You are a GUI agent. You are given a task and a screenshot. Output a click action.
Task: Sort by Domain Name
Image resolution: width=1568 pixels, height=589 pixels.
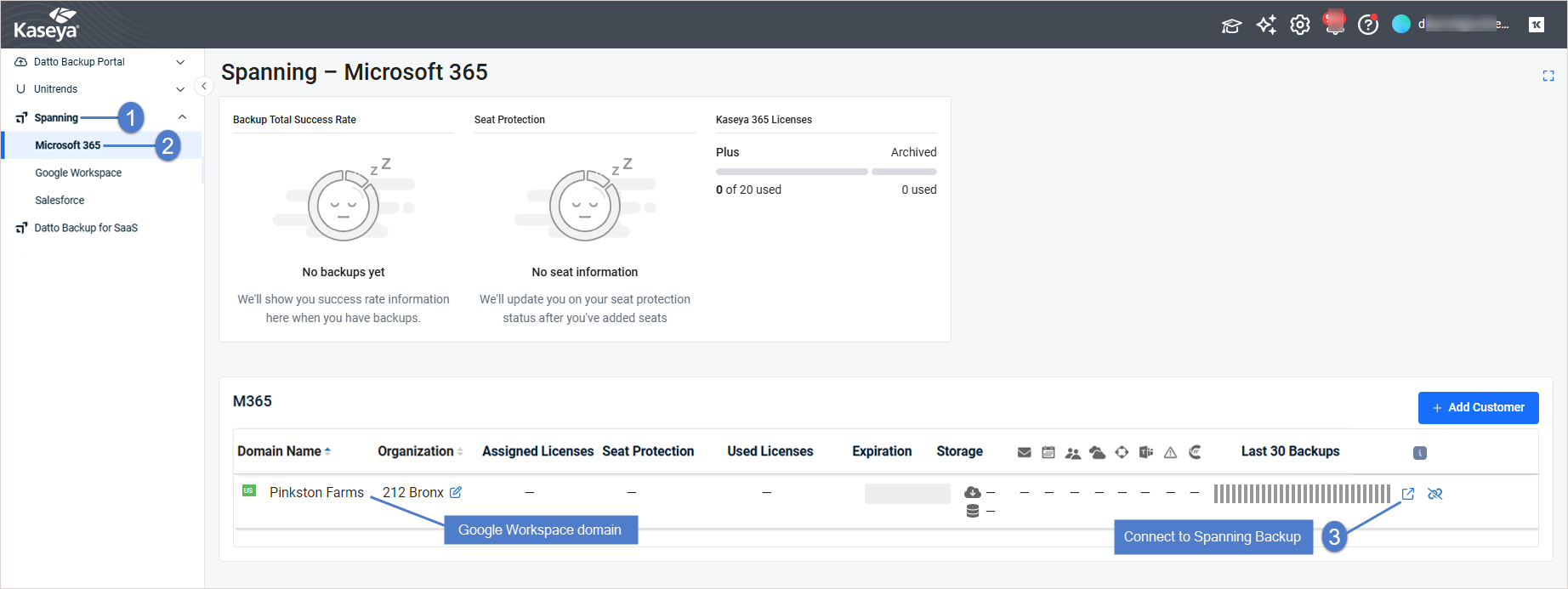point(284,451)
